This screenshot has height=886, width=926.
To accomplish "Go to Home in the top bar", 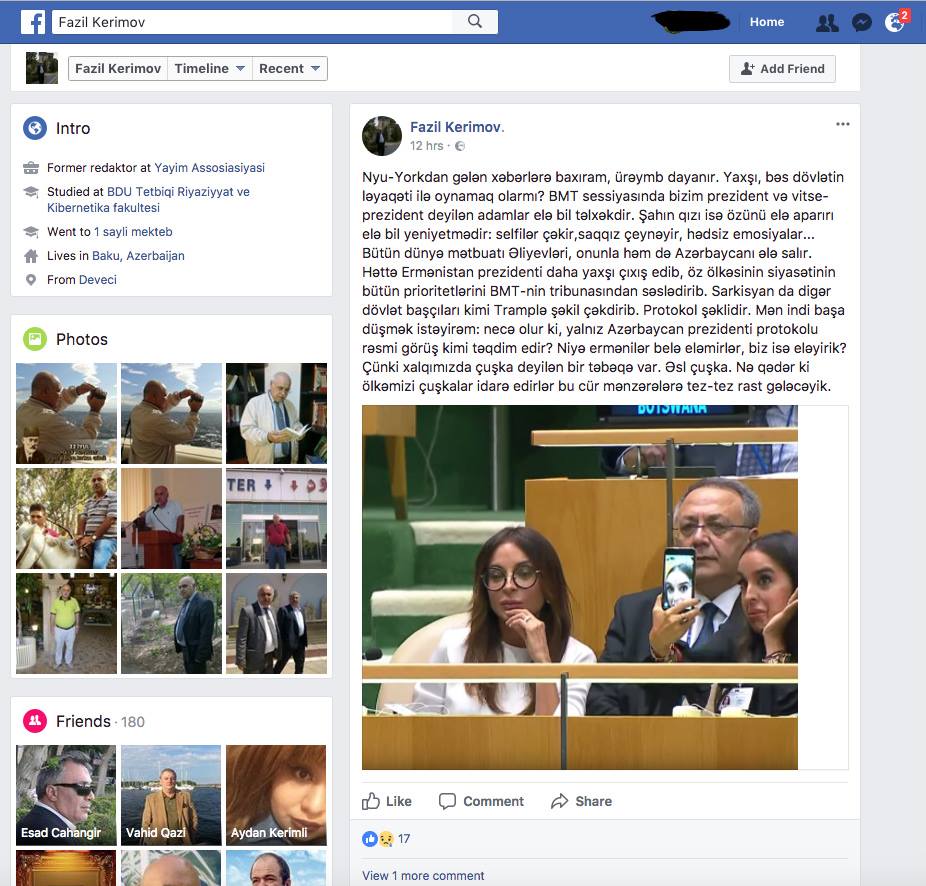I will [x=767, y=22].
